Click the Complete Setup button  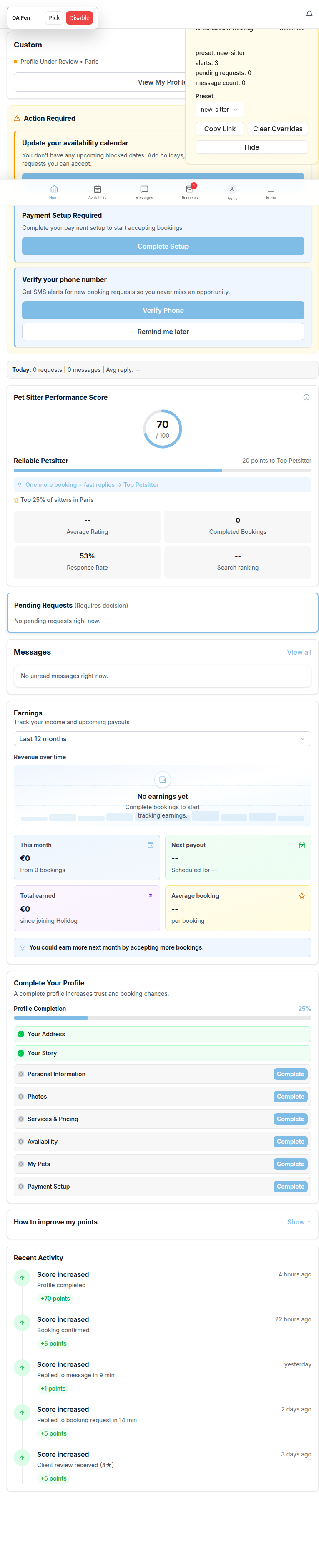[x=163, y=246]
